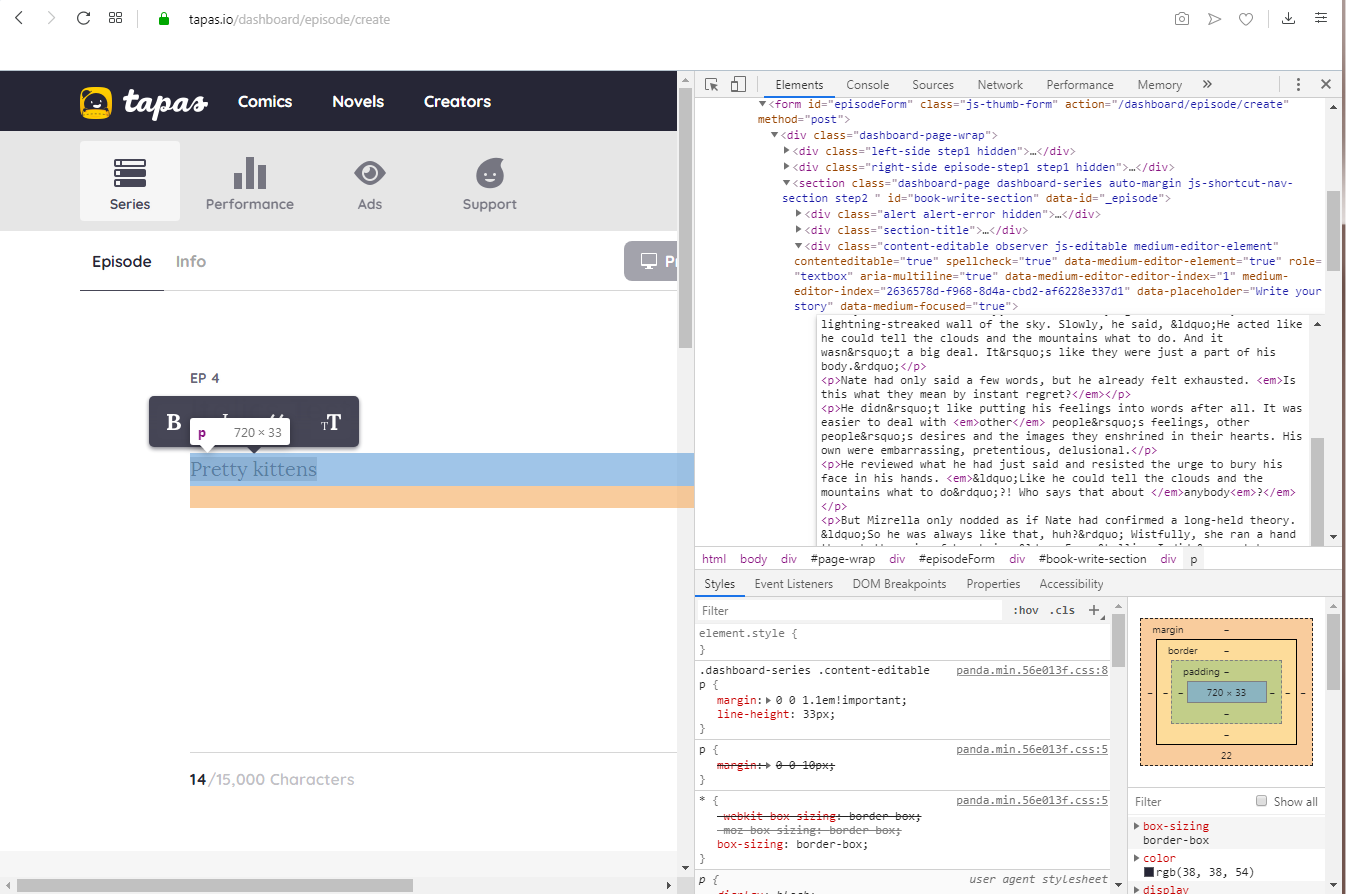This screenshot has height=894, width=1346.
Task: Switch to the Console tab
Action: click(867, 85)
